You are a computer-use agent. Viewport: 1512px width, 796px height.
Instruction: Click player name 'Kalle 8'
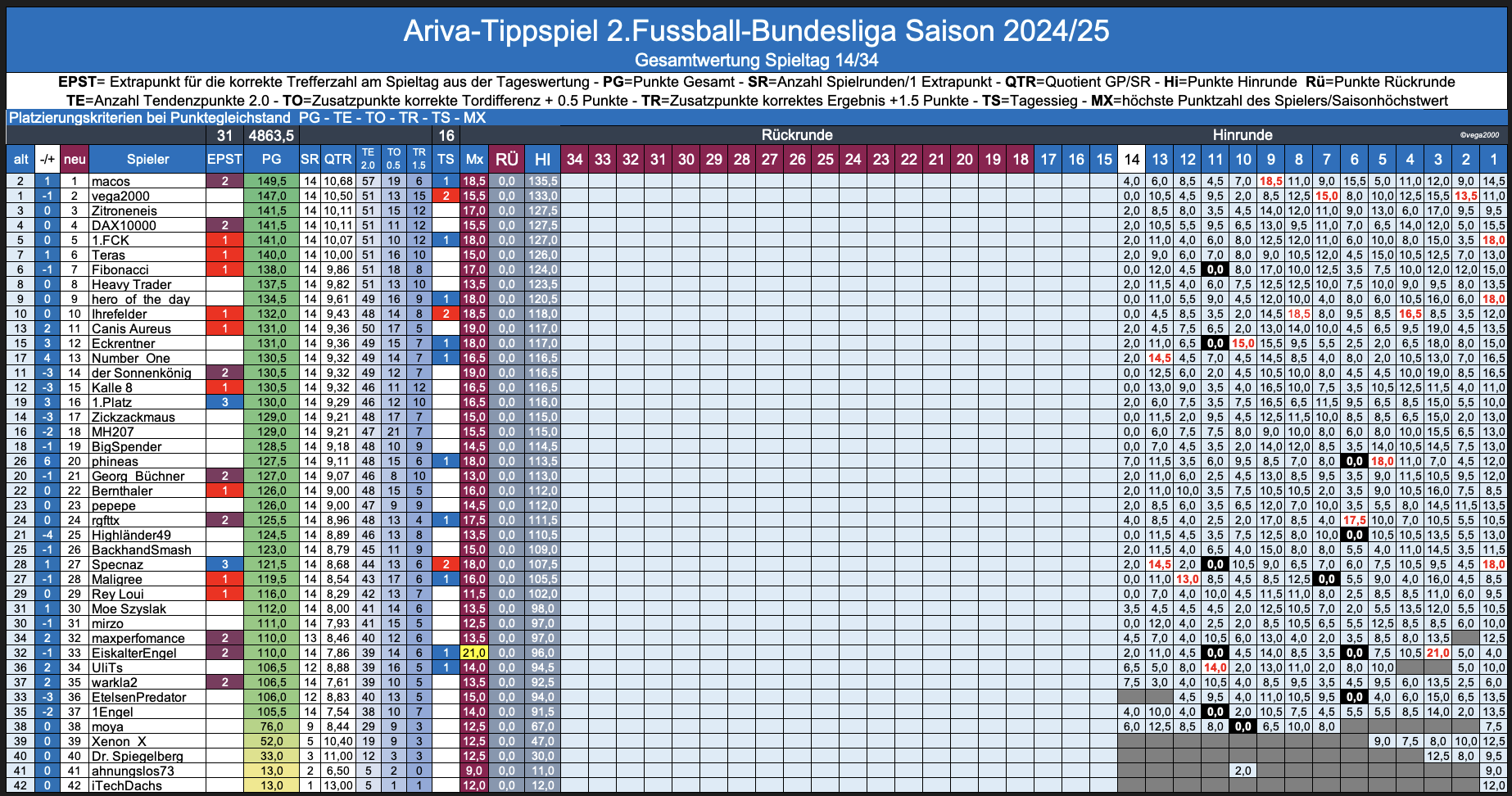tap(112, 387)
